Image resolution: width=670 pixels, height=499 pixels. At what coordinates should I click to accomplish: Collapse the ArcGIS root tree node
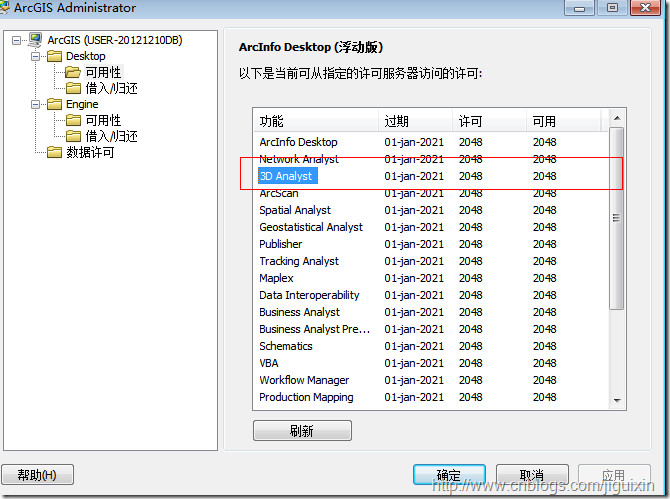click(x=17, y=41)
